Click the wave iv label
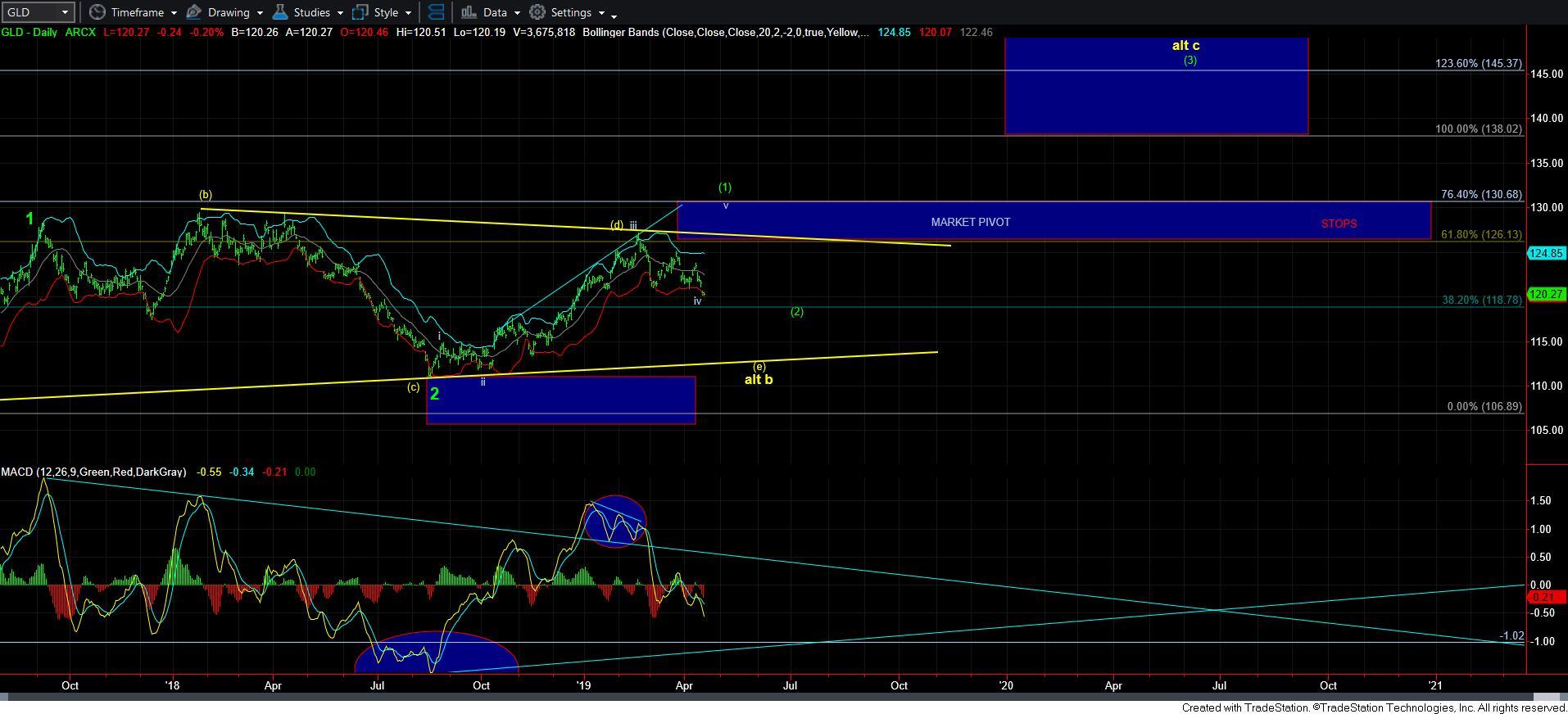This screenshot has height=714, width=1568. (x=697, y=301)
